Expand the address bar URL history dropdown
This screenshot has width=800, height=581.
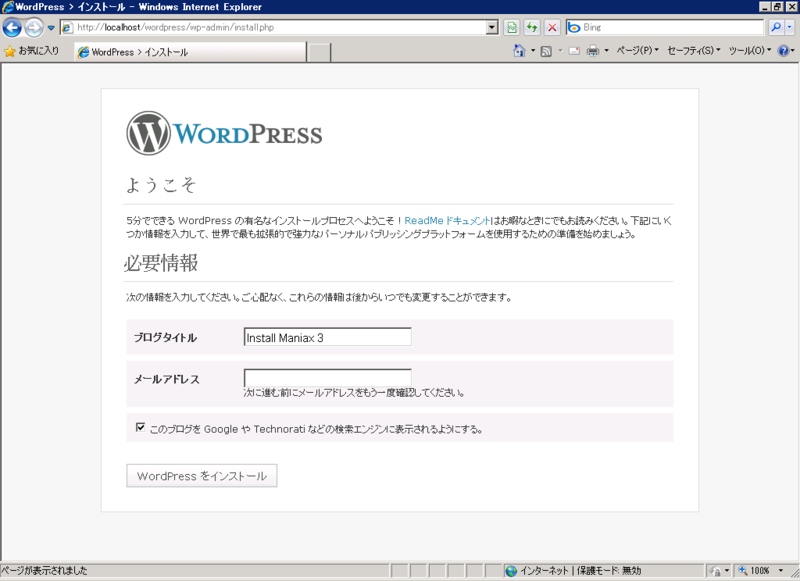[x=492, y=28]
